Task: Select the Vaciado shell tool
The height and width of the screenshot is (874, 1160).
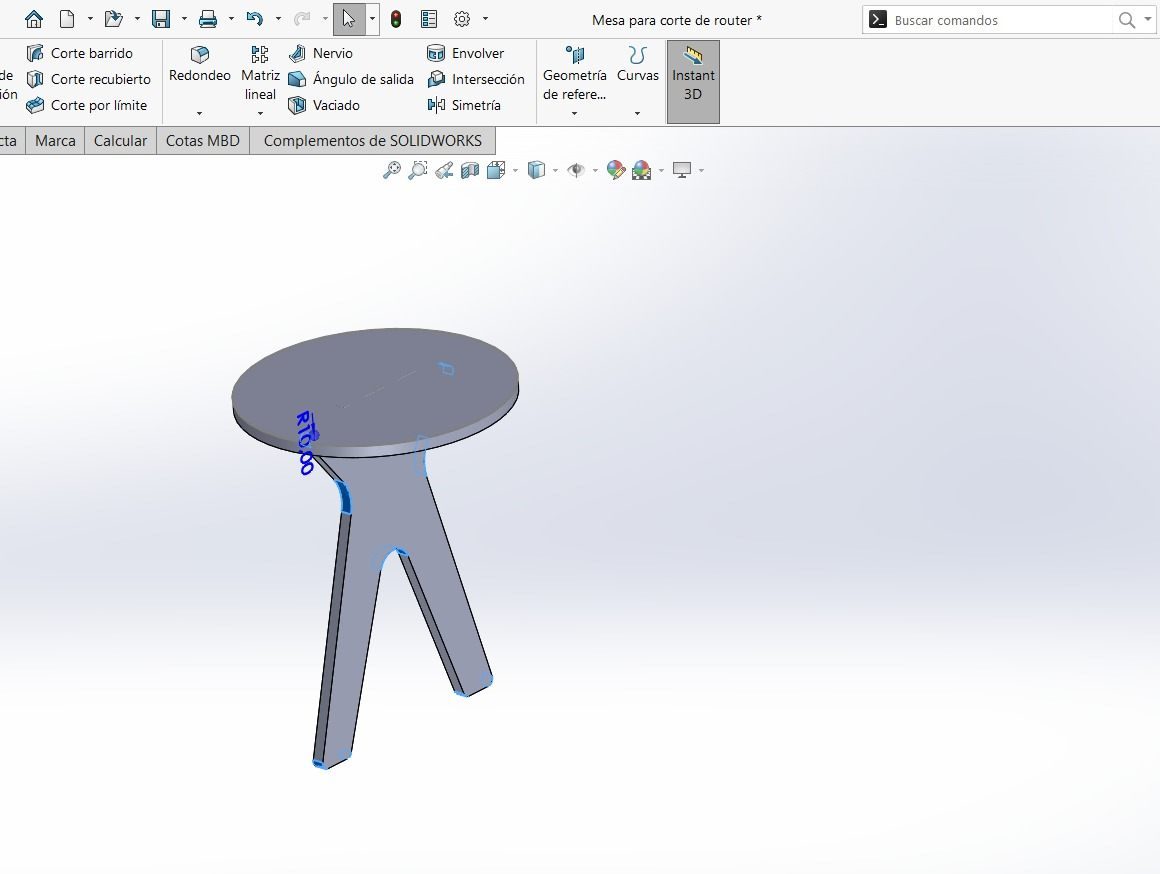Action: [324, 105]
